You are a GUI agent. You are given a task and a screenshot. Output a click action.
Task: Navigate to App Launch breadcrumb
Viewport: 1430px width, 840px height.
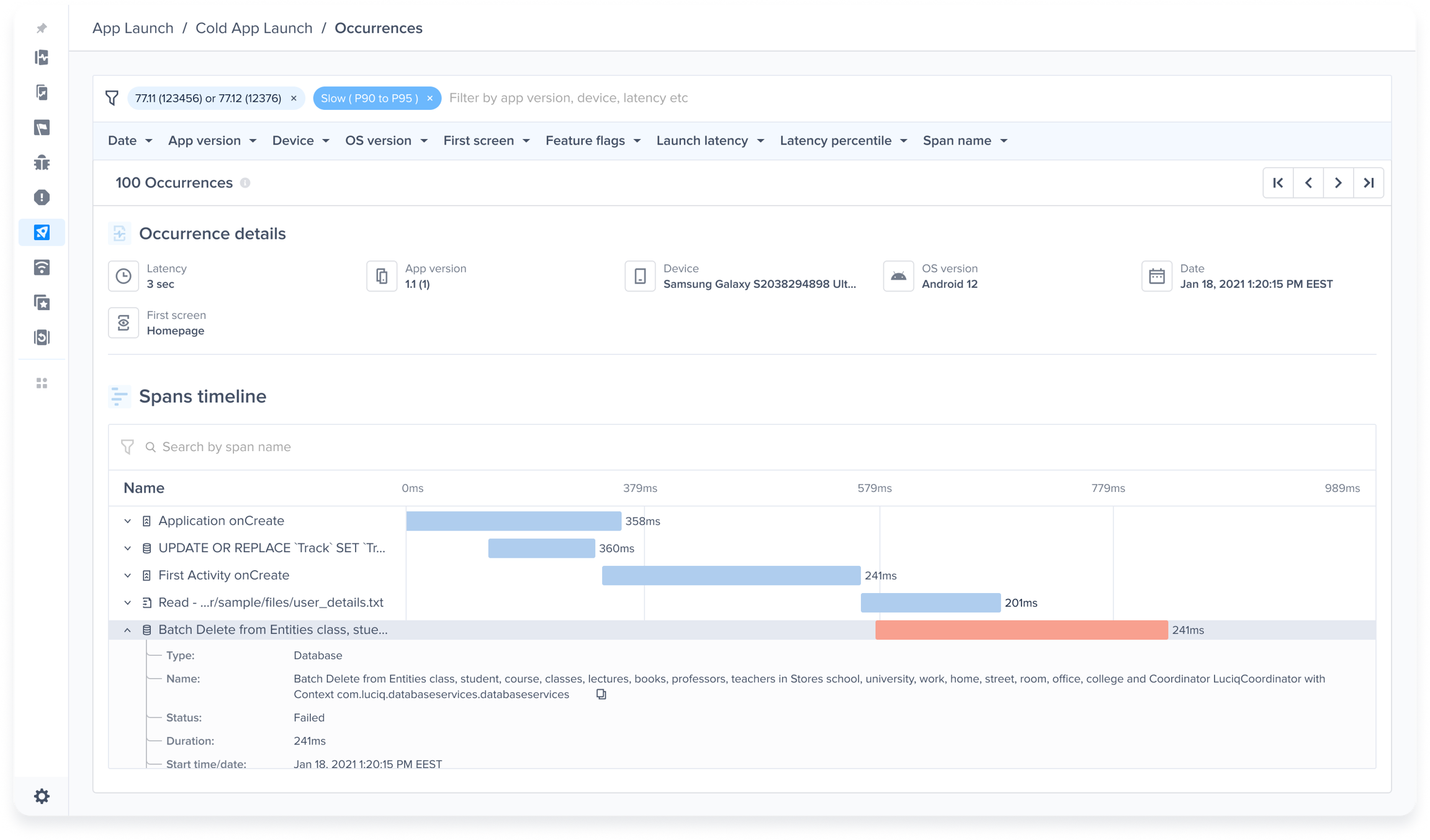pyautogui.click(x=133, y=29)
